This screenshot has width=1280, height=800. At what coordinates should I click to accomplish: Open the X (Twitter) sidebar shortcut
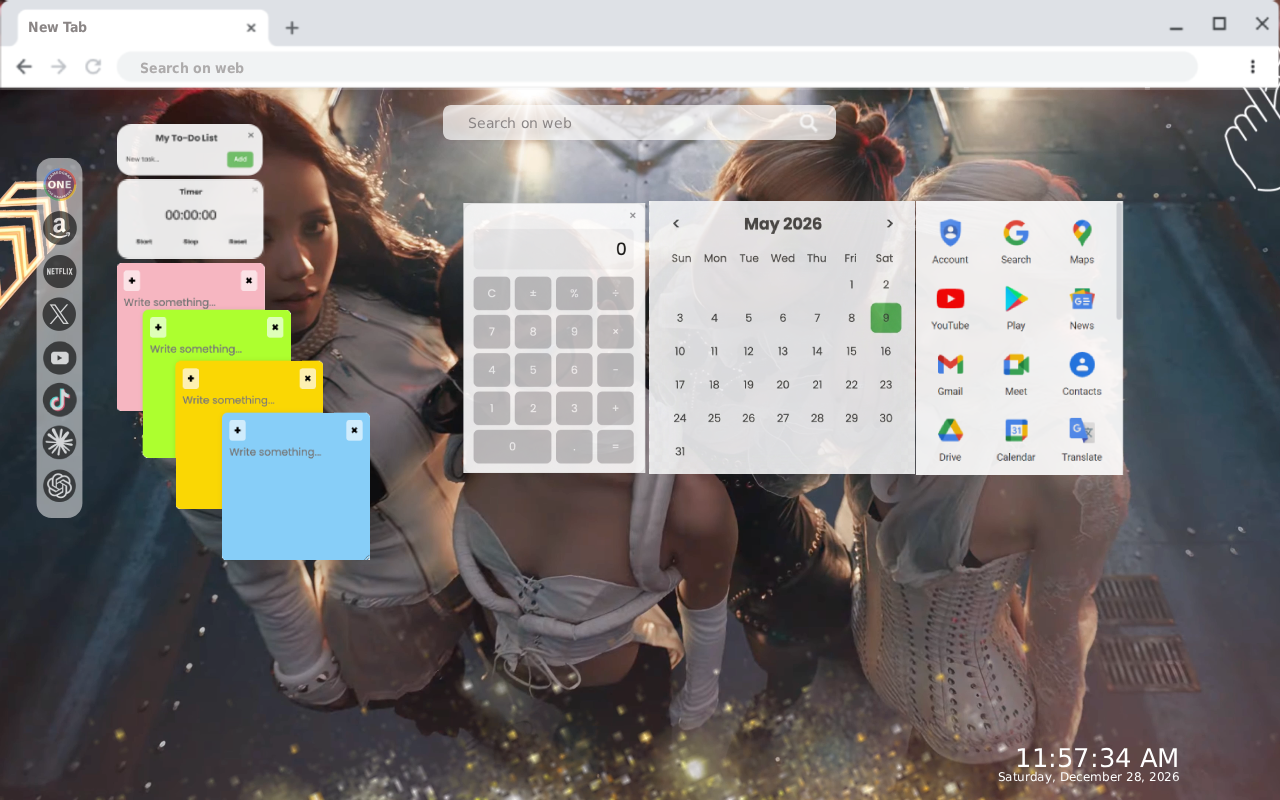click(60, 314)
